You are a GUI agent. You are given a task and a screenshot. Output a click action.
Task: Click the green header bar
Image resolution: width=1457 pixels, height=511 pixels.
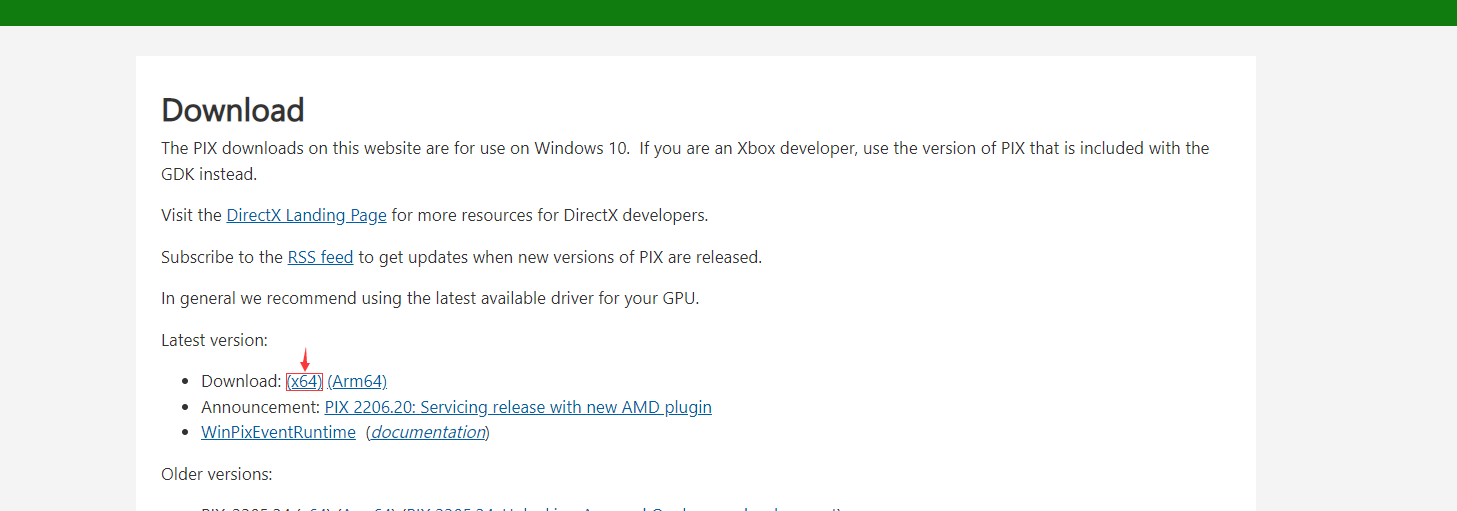(728, 12)
